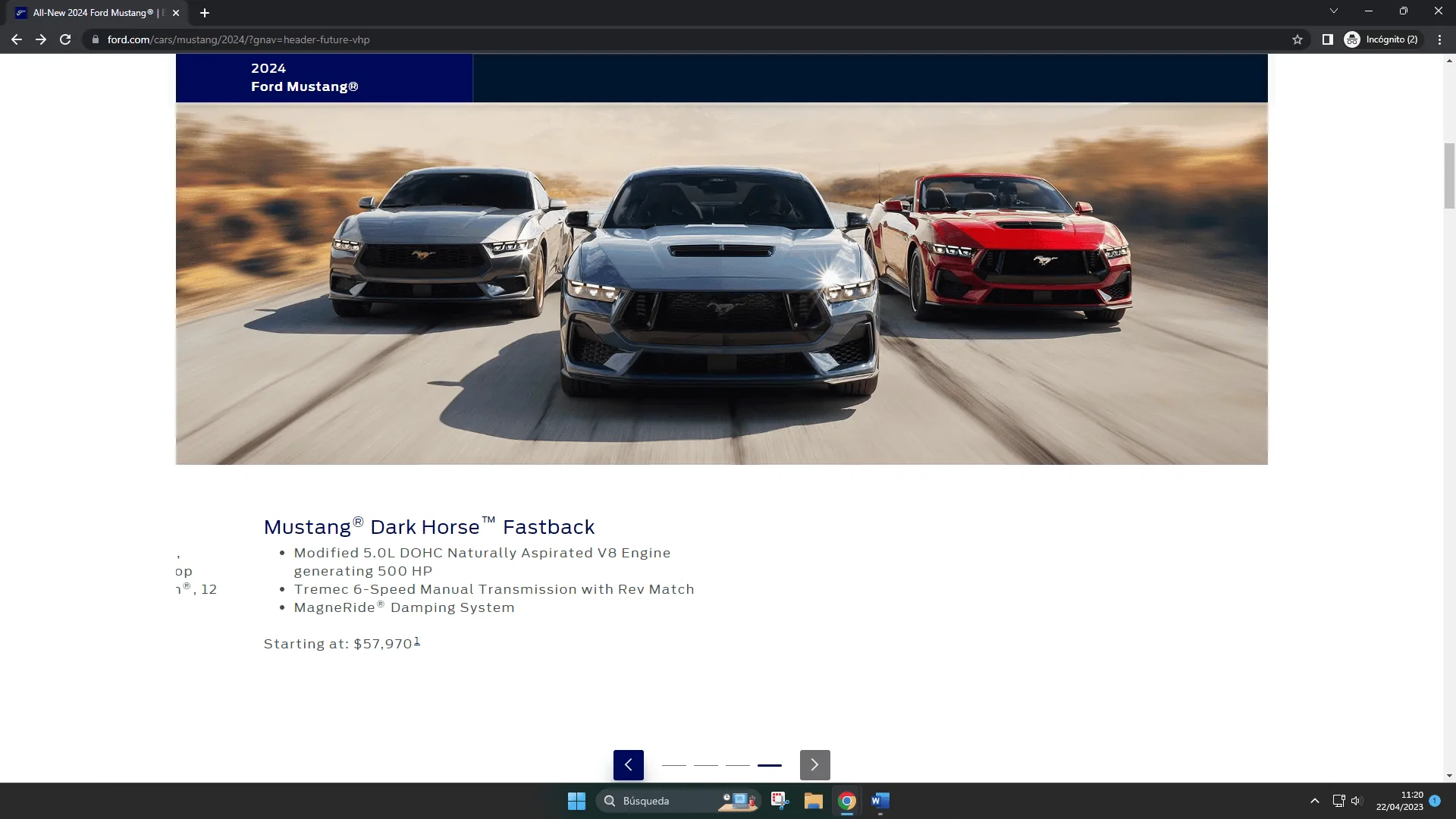Open network settings tray icon
1456x819 pixels.
pyautogui.click(x=1338, y=801)
